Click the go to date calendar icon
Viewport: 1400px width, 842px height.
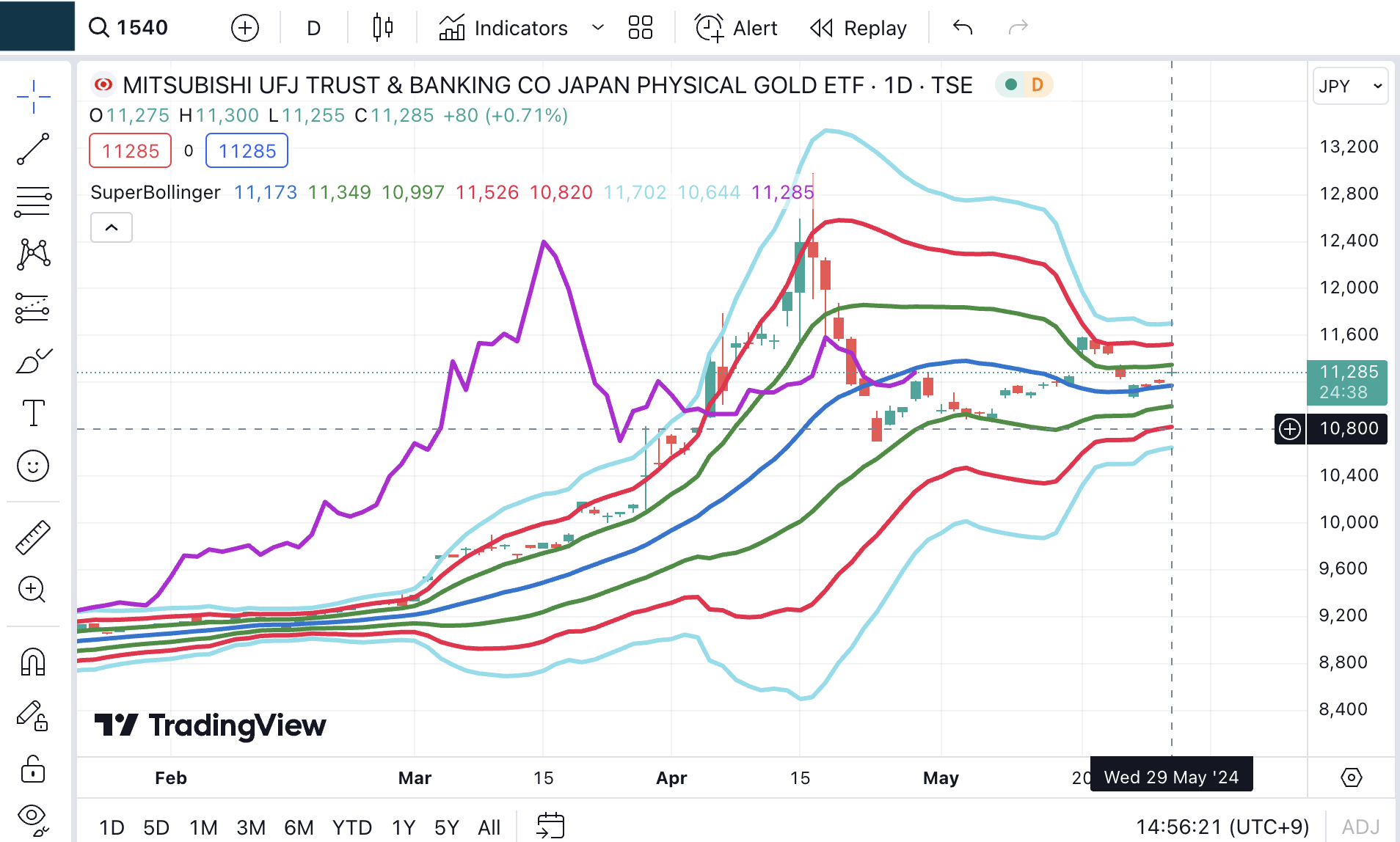(x=550, y=826)
